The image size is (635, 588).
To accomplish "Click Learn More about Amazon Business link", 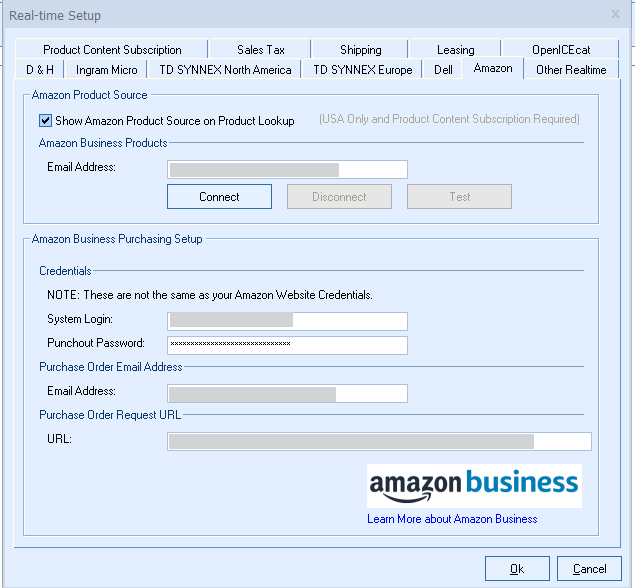I will (452, 519).
